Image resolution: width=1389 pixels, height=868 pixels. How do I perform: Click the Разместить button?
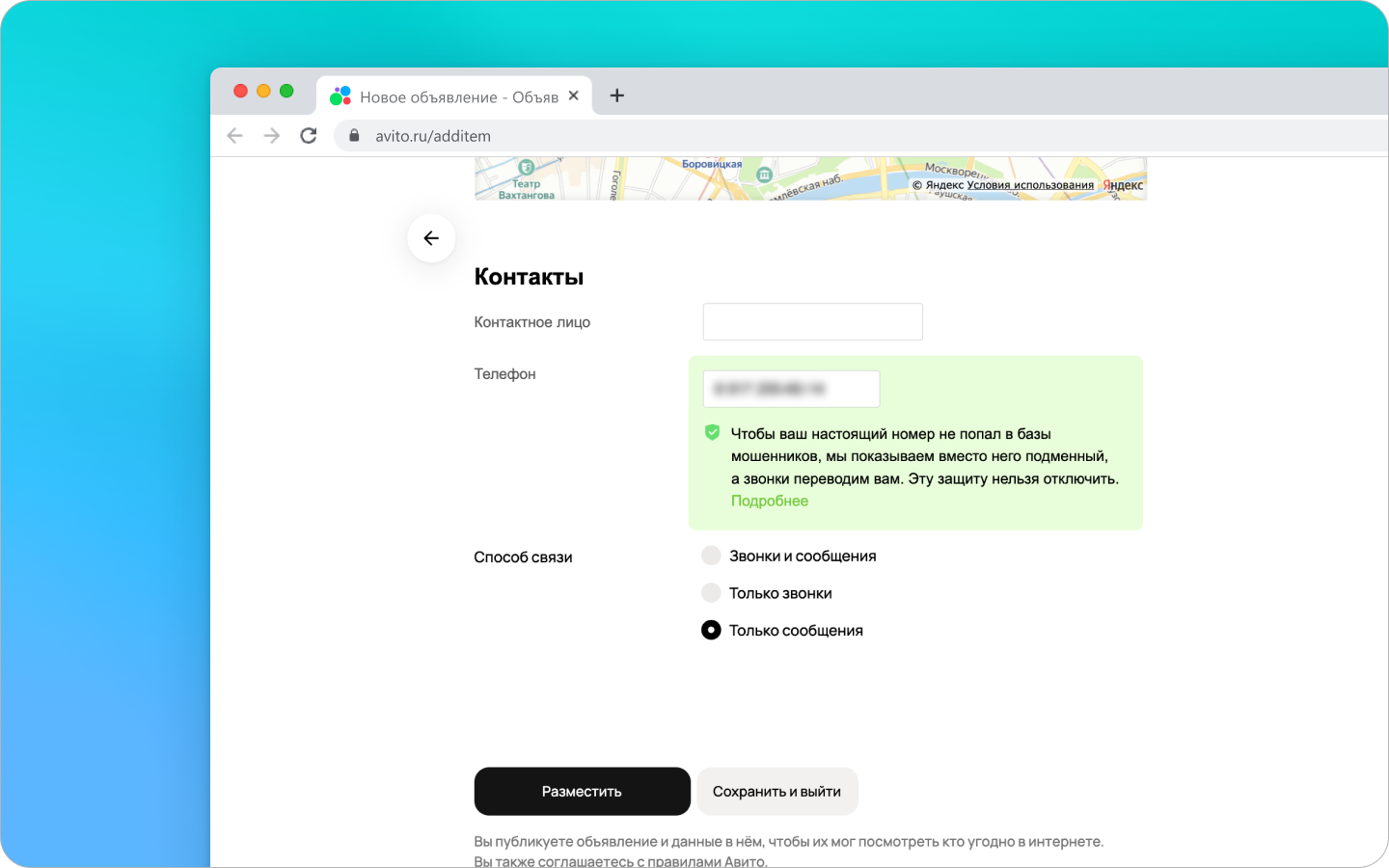coord(583,792)
